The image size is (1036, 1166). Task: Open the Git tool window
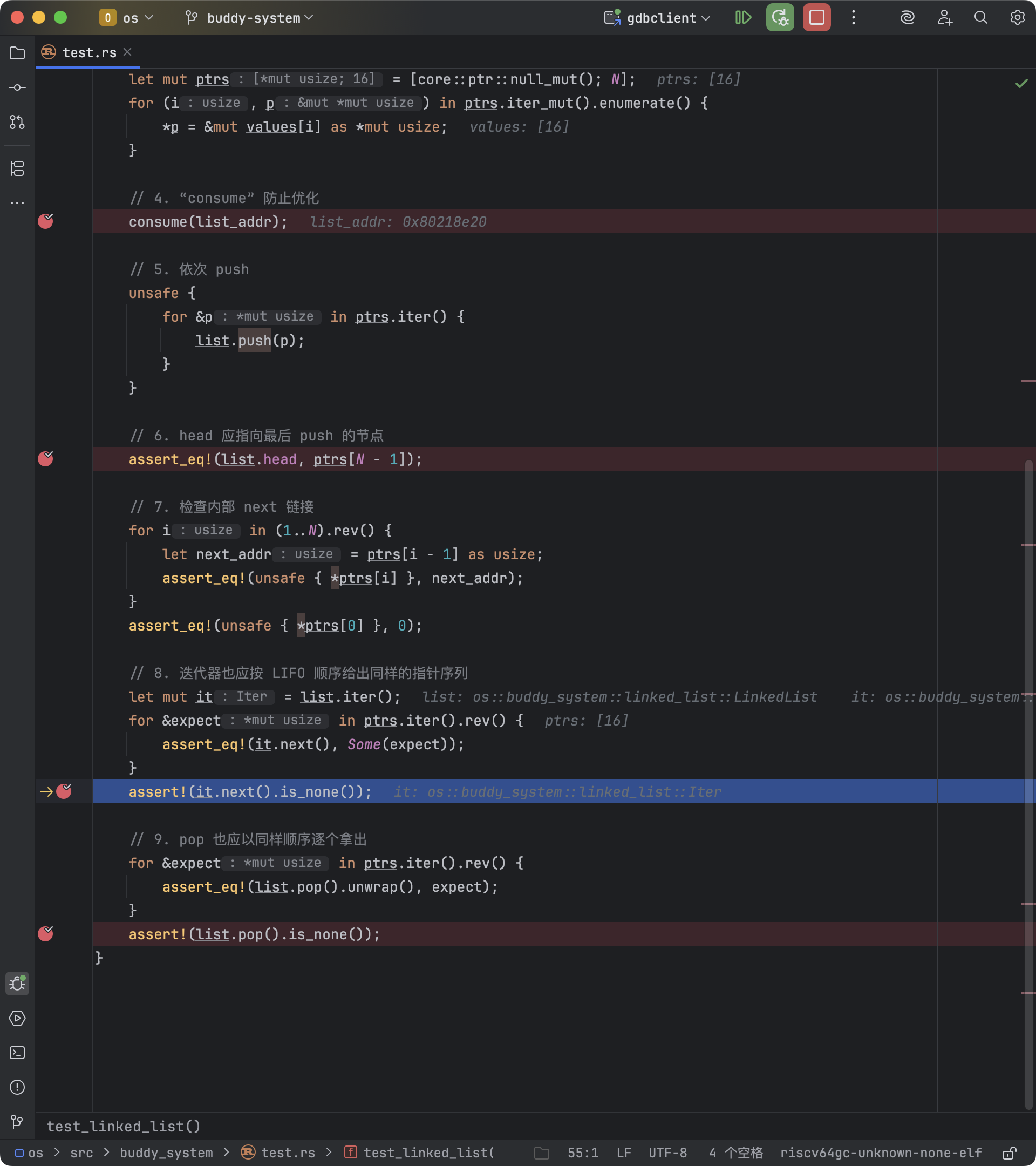(x=17, y=1122)
